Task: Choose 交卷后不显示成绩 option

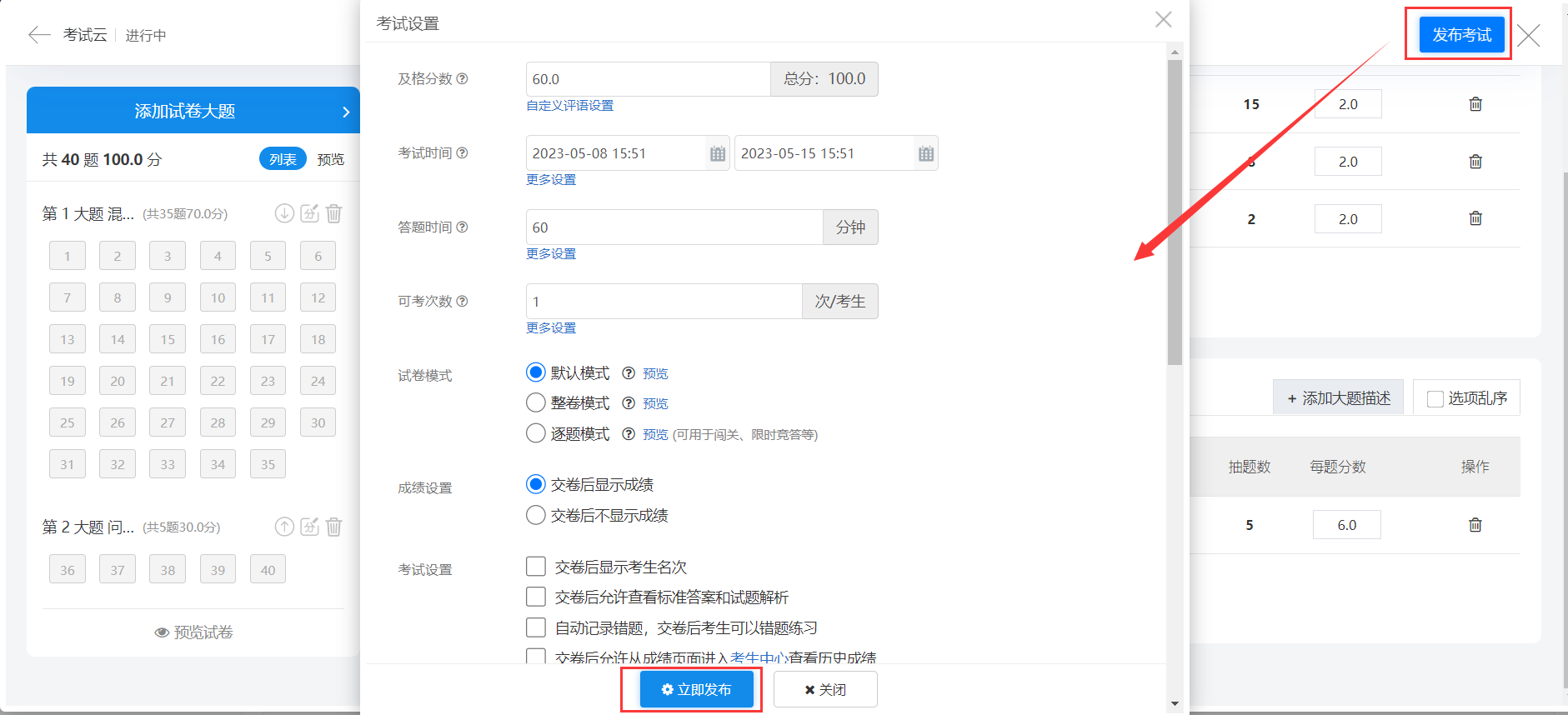Action: point(536,516)
